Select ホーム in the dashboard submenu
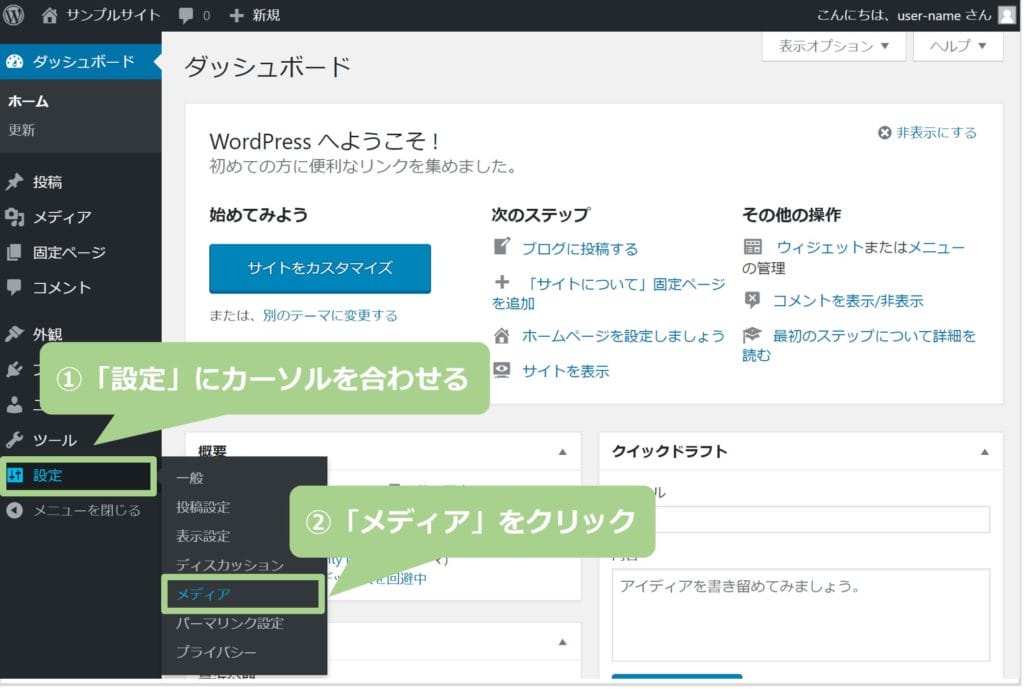 click(28, 101)
